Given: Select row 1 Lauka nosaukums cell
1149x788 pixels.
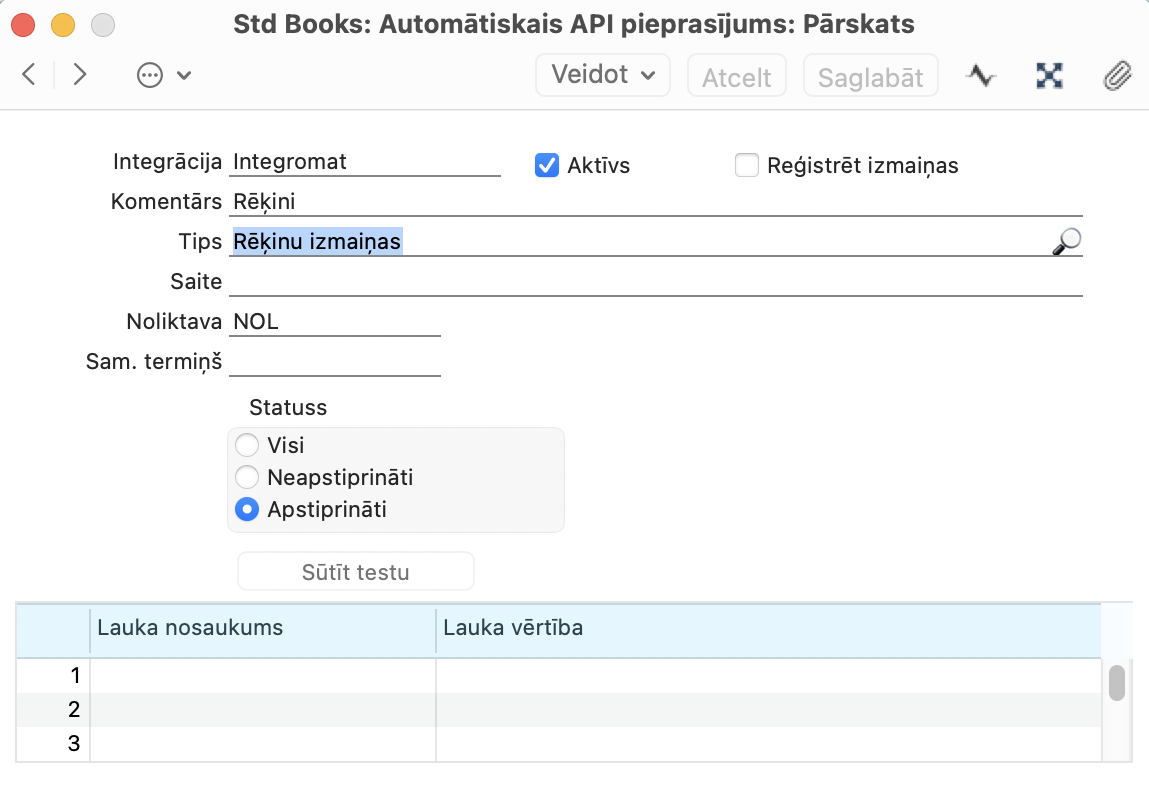Looking at the screenshot, I should [262, 676].
